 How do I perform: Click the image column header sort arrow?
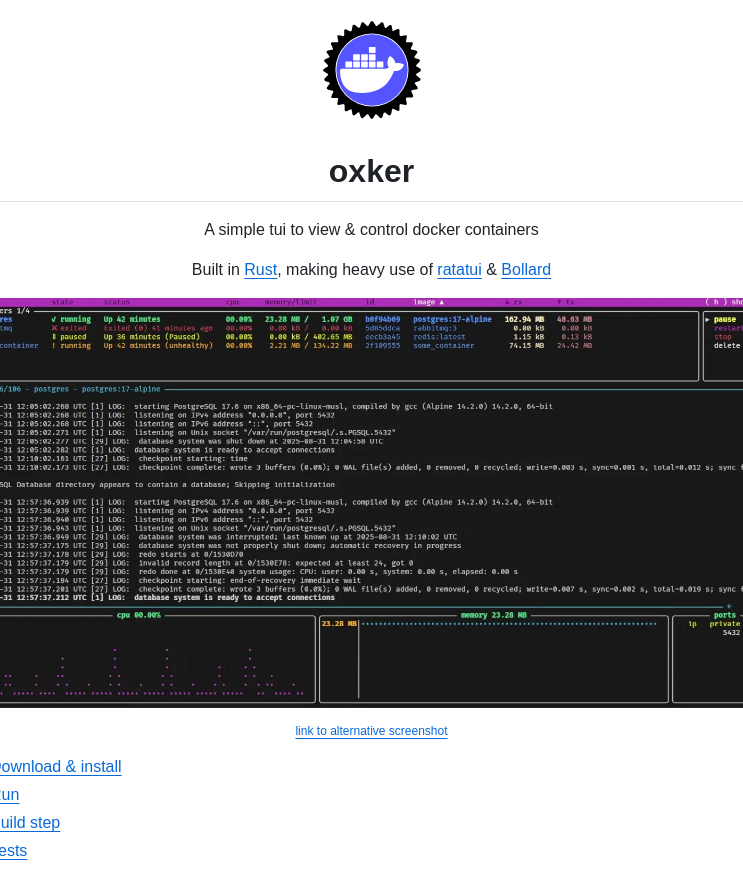tap(441, 302)
